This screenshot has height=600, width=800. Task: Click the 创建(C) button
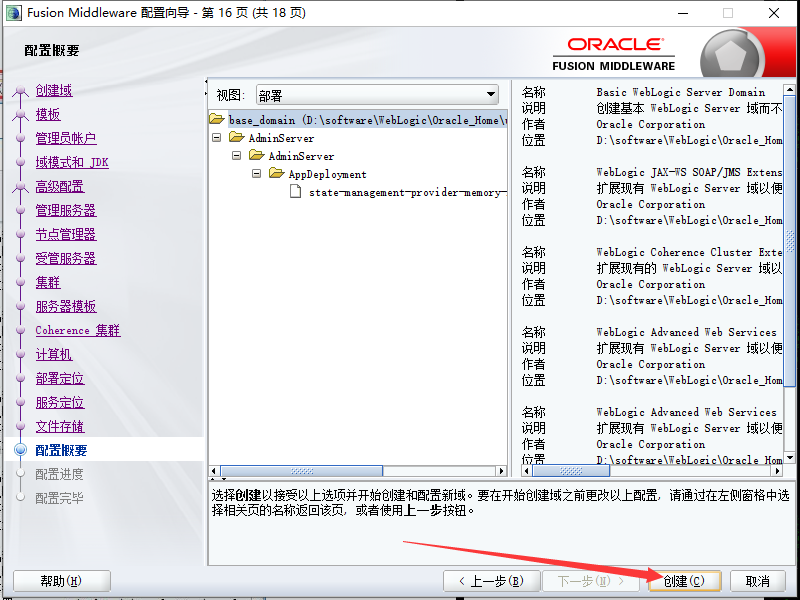(684, 581)
